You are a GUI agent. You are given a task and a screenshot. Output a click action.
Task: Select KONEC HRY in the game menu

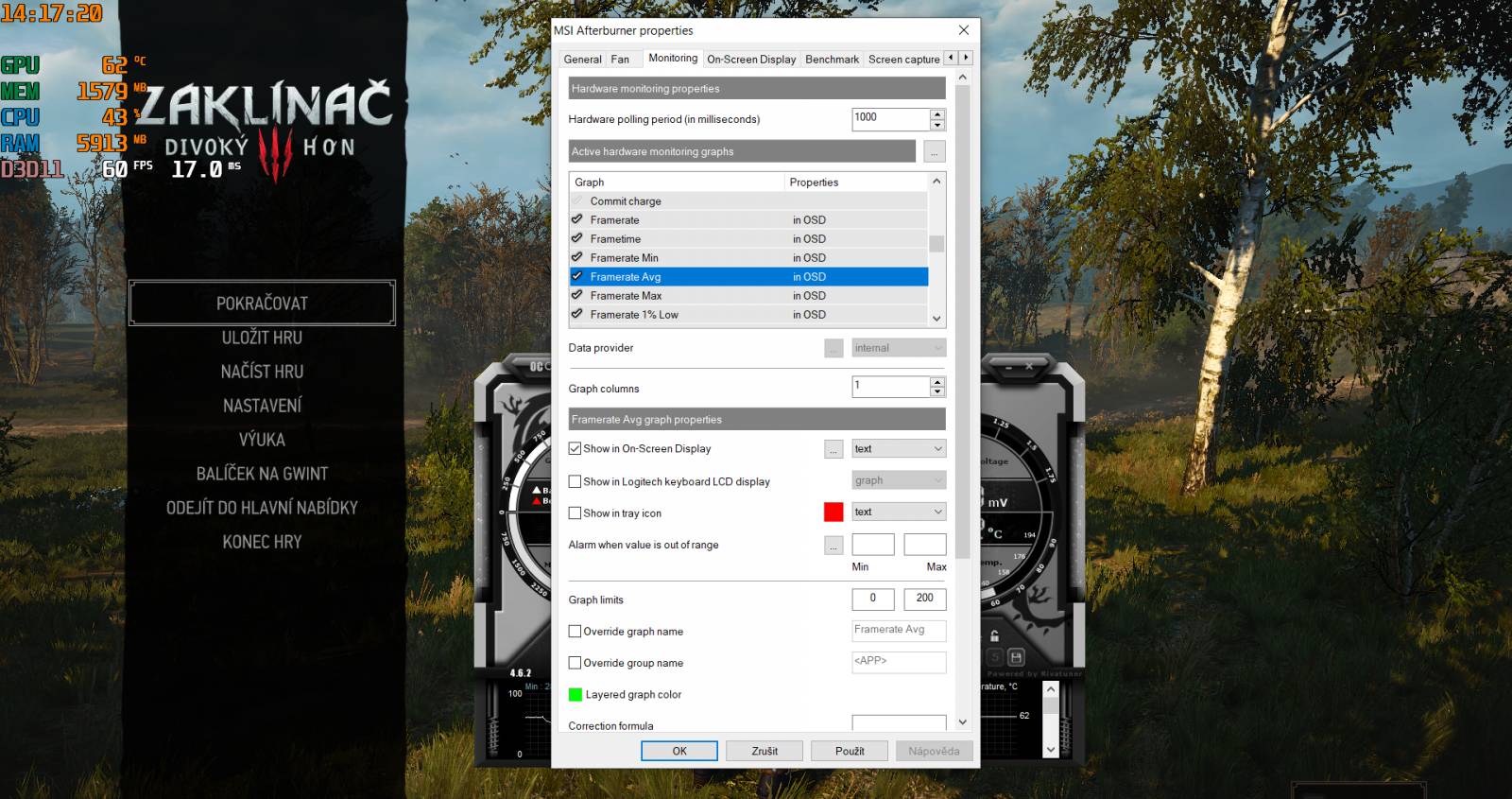(262, 542)
